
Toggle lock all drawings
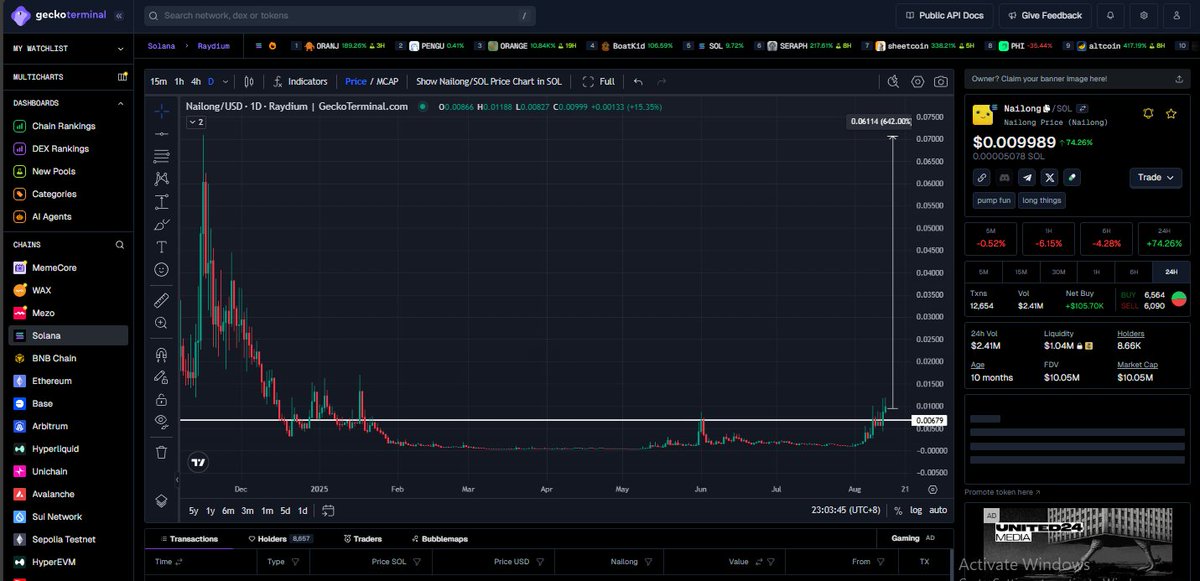pos(161,399)
